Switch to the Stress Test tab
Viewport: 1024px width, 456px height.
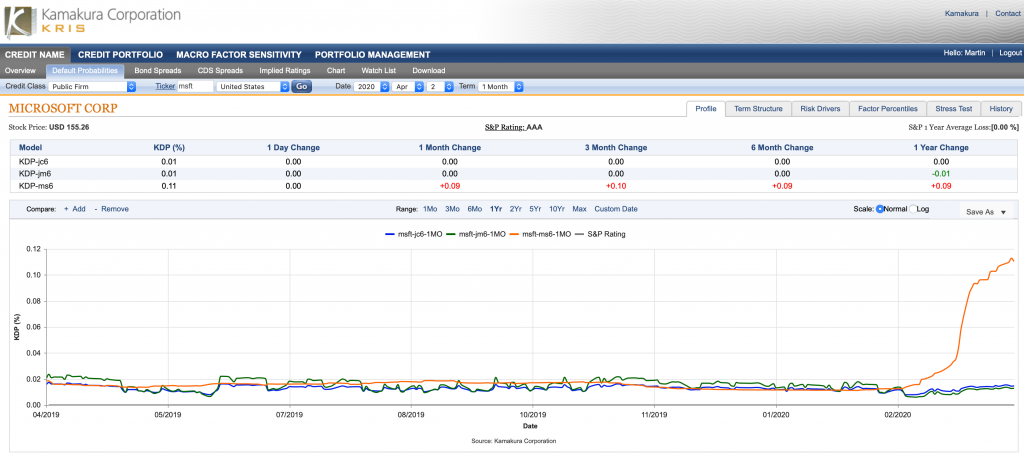(x=953, y=109)
